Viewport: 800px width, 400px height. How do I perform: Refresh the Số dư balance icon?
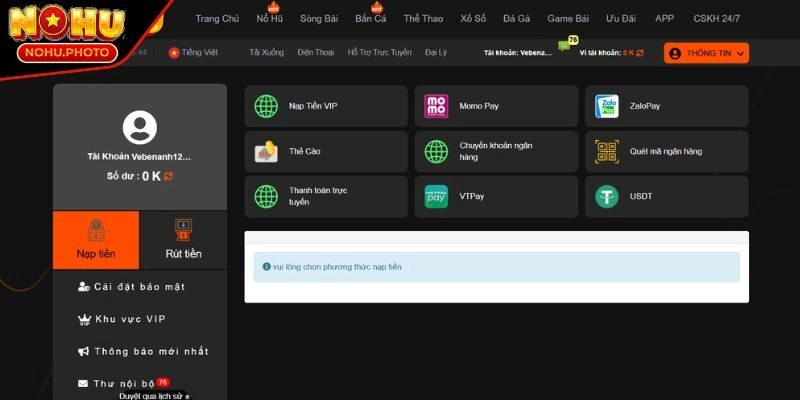(169, 176)
